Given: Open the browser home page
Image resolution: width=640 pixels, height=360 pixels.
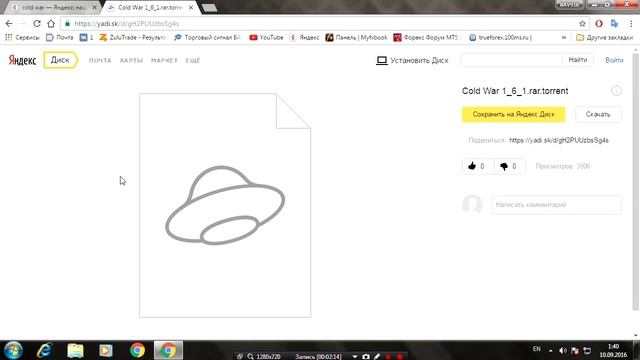Looking at the screenshot, I should pos(51,24).
